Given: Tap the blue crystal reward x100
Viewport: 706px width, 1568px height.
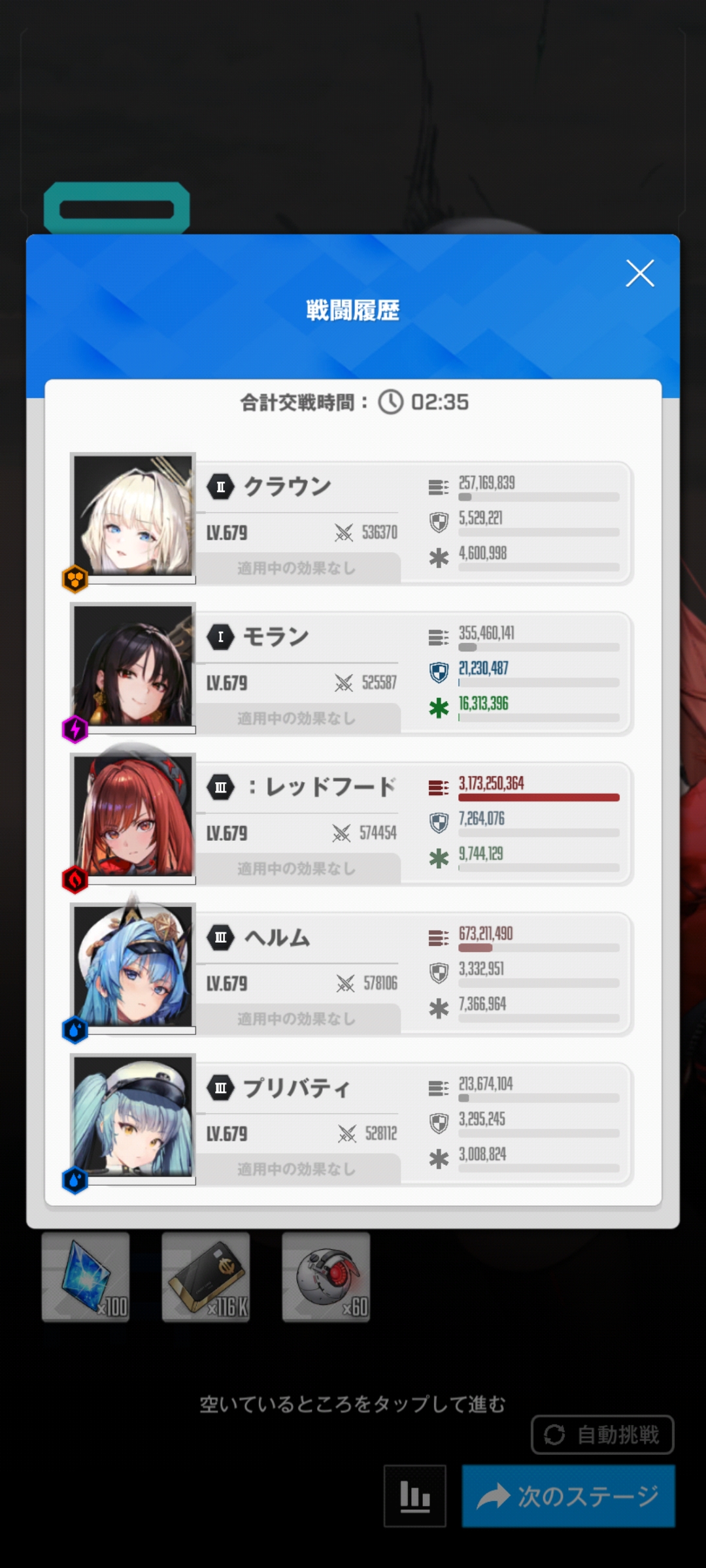Looking at the screenshot, I should click(x=86, y=1277).
